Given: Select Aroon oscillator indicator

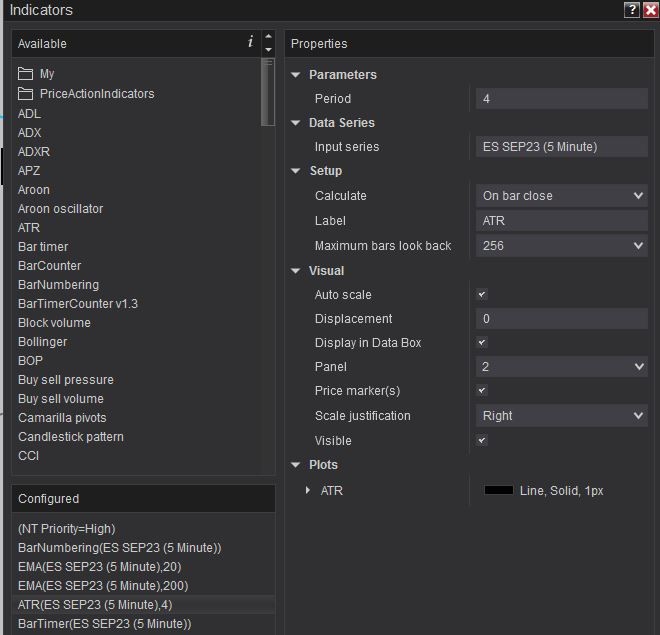Looking at the screenshot, I should (x=61, y=209).
